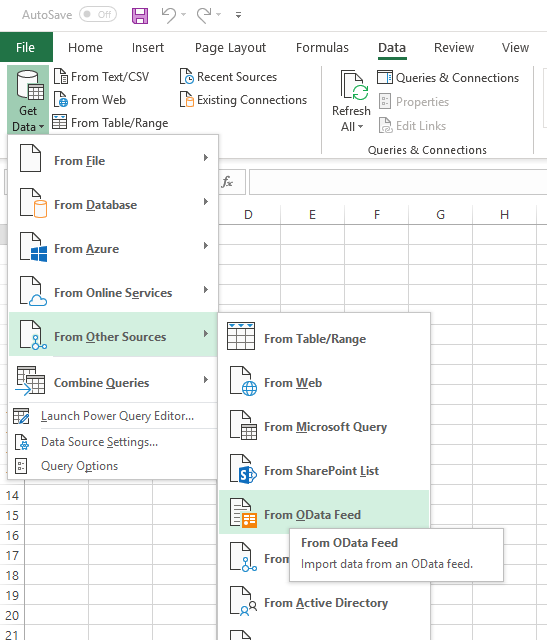Click the Combine Queries tables icon
The height and width of the screenshot is (640, 547).
tap(30, 380)
